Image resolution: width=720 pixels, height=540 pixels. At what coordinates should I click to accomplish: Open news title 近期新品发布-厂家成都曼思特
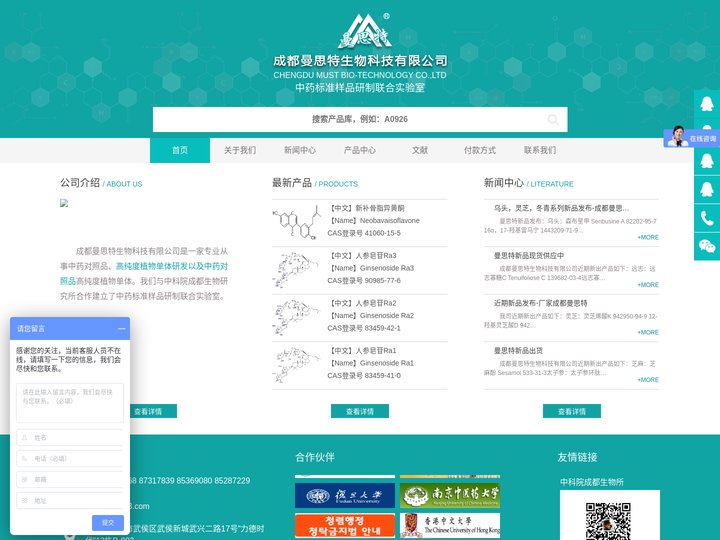[x=540, y=303]
